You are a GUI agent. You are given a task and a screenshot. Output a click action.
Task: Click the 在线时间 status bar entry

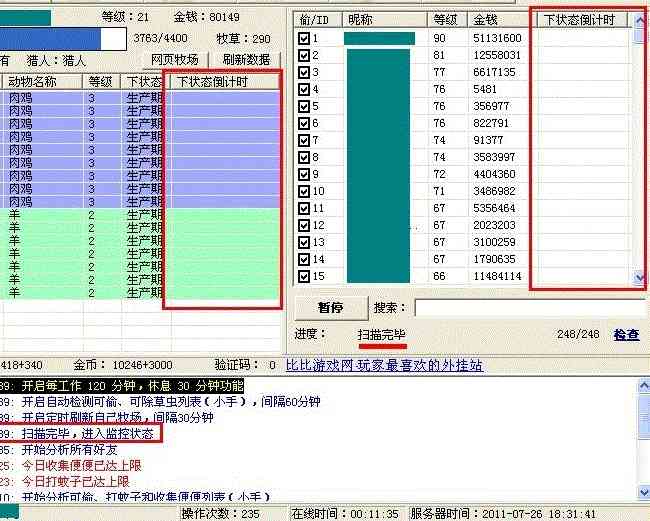[345, 514]
